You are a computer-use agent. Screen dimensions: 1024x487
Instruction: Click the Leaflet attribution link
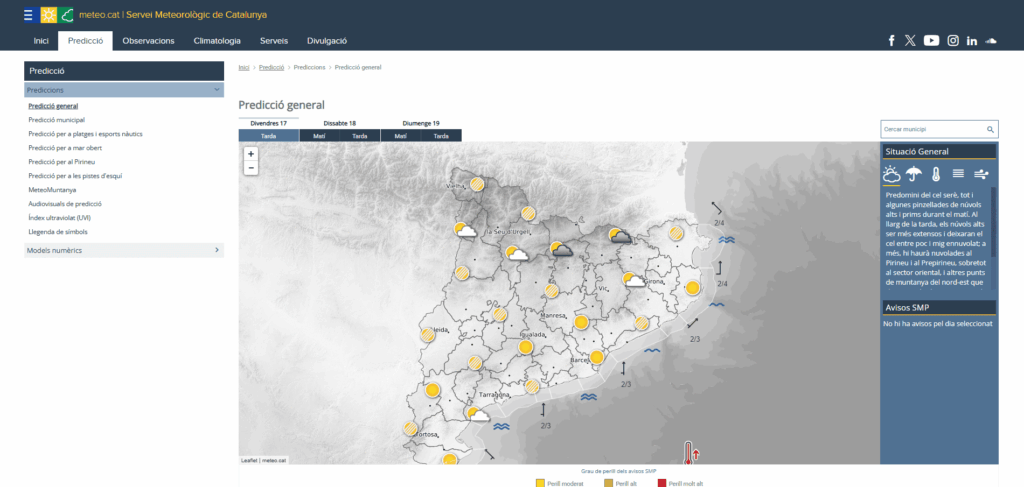point(249,460)
